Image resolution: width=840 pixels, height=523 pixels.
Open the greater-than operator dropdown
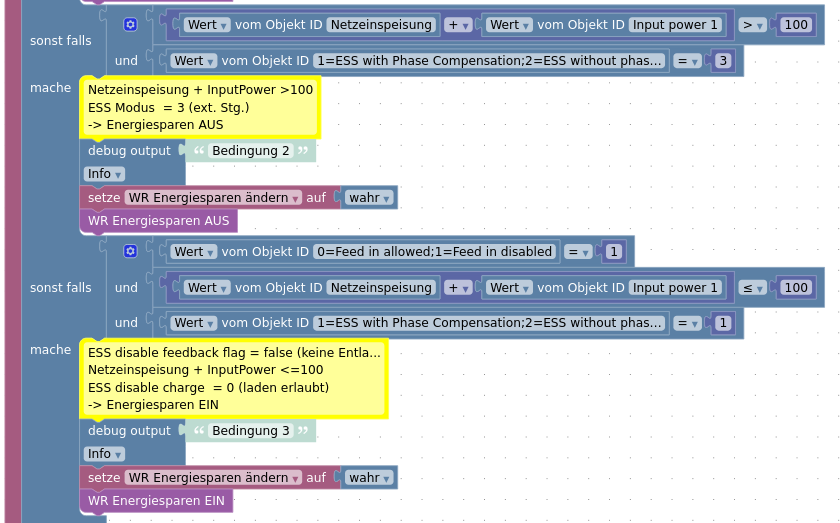(x=753, y=24)
